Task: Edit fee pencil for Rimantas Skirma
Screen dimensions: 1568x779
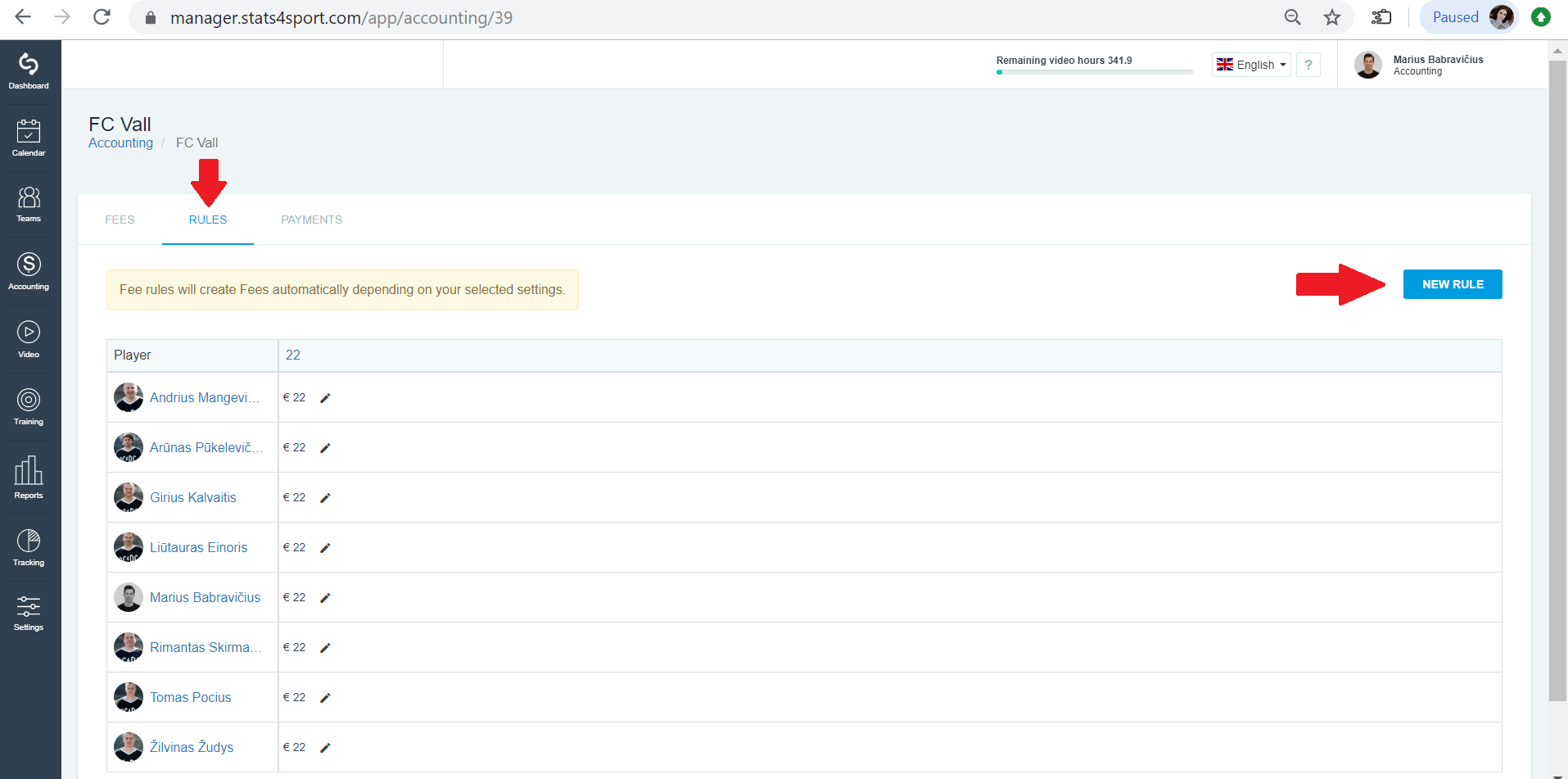Action: pos(325,648)
